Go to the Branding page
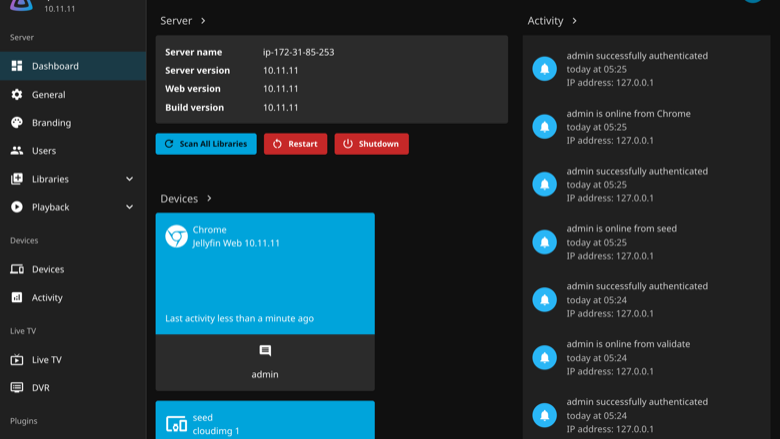The image size is (780, 439). click(x=73, y=123)
